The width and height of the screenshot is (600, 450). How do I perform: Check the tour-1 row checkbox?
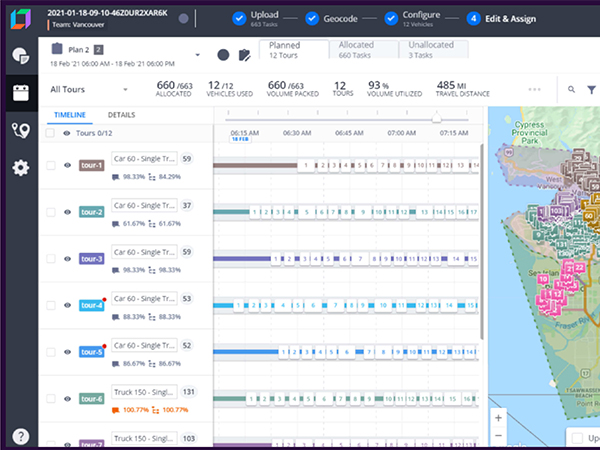coord(51,165)
